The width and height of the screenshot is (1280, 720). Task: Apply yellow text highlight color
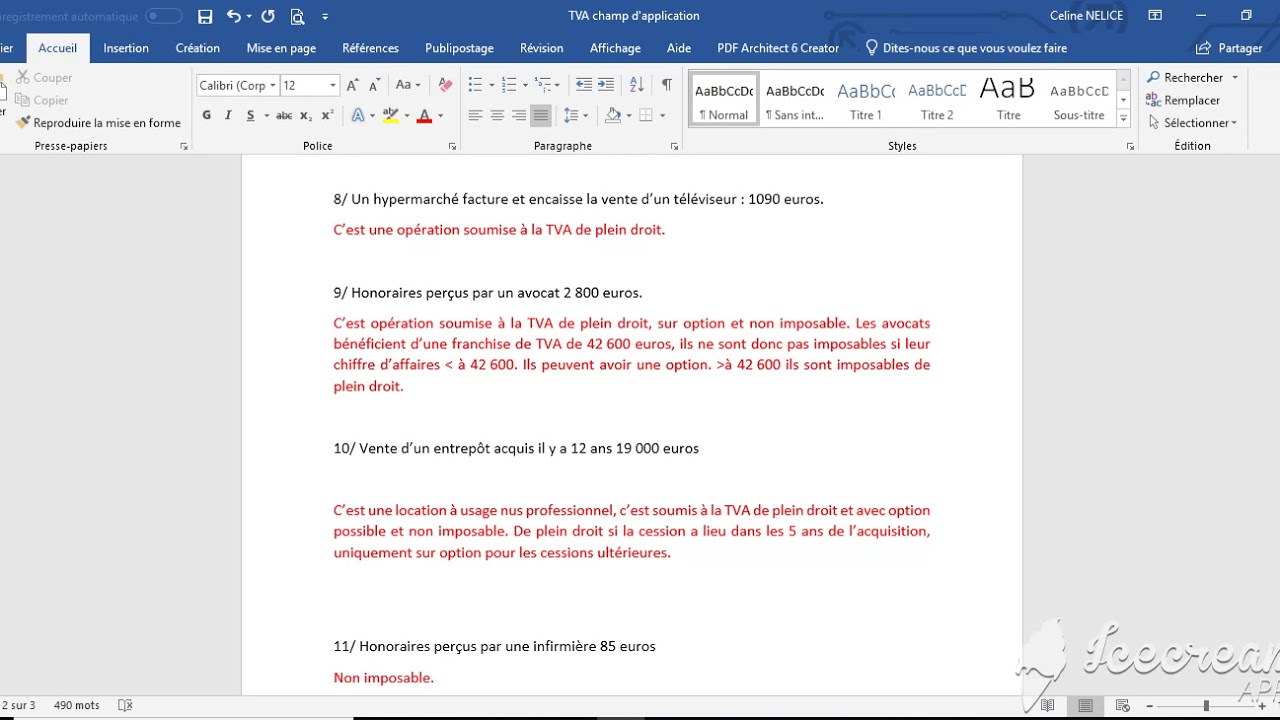click(x=390, y=116)
